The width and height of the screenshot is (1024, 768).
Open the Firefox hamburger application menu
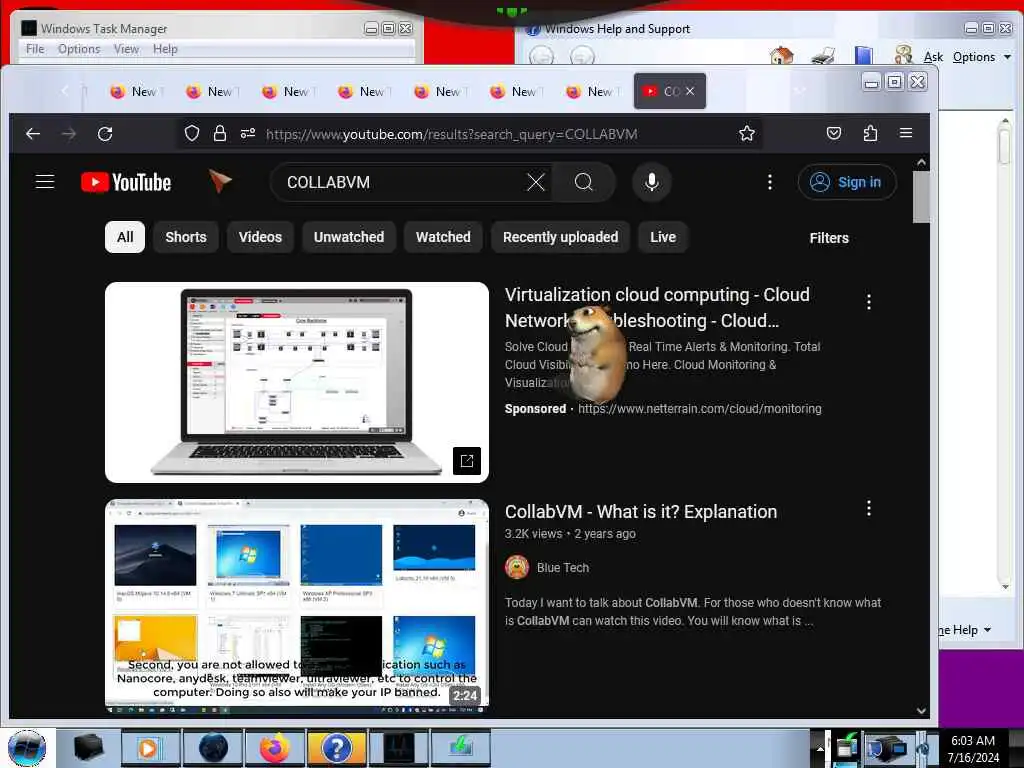[906, 133]
